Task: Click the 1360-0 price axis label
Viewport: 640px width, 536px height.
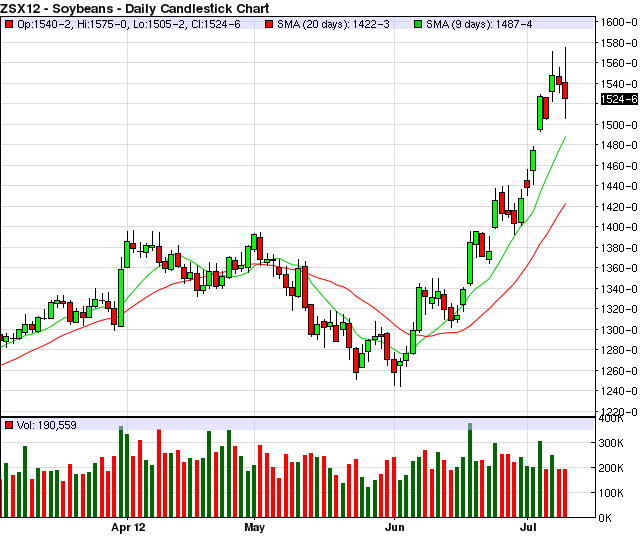Action: (619, 268)
